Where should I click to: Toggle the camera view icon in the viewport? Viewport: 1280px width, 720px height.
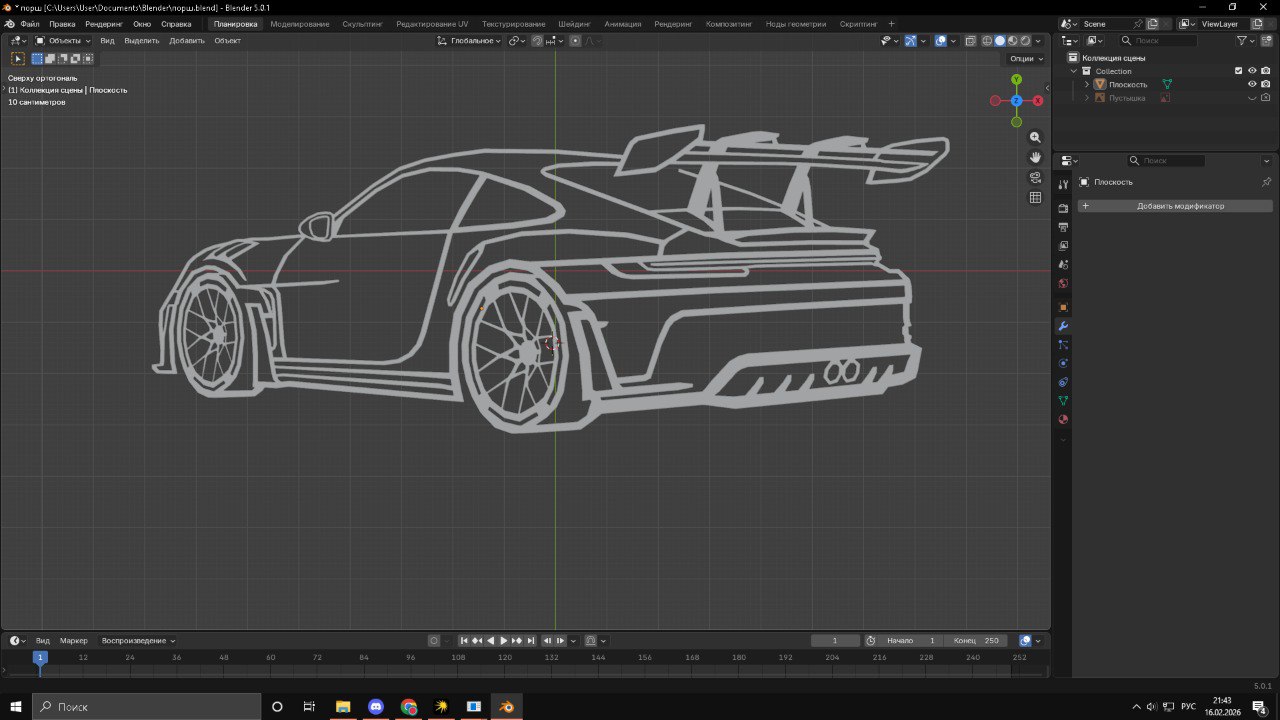click(x=1035, y=177)
